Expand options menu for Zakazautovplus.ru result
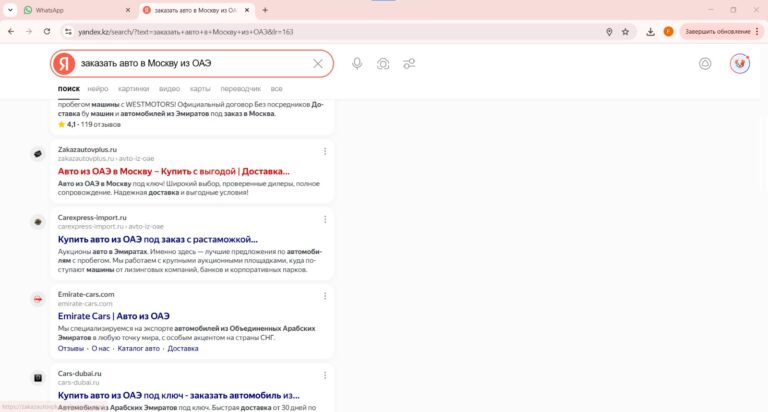 325,152
